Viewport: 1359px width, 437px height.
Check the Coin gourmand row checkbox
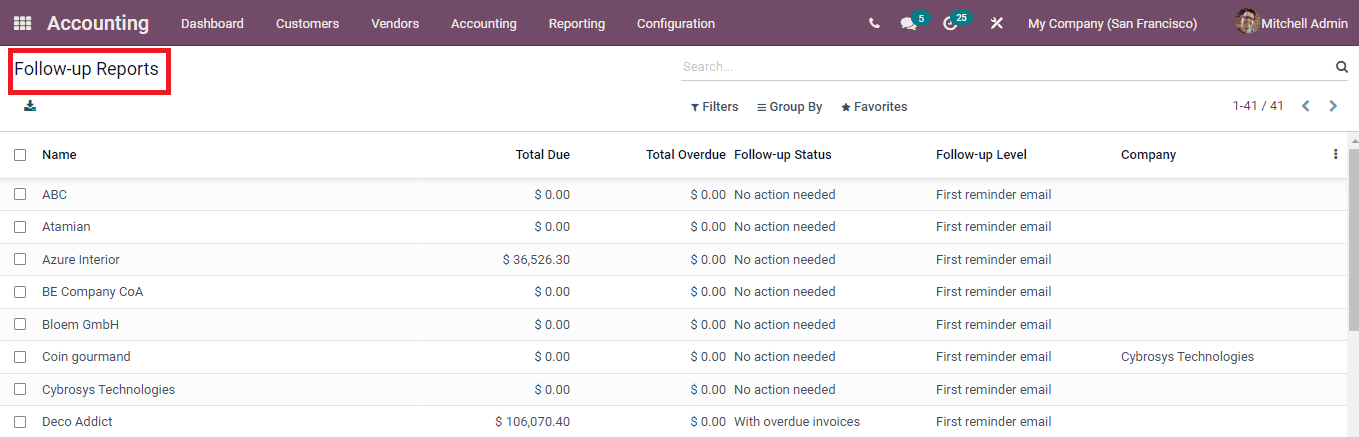(x=20, y=357)
